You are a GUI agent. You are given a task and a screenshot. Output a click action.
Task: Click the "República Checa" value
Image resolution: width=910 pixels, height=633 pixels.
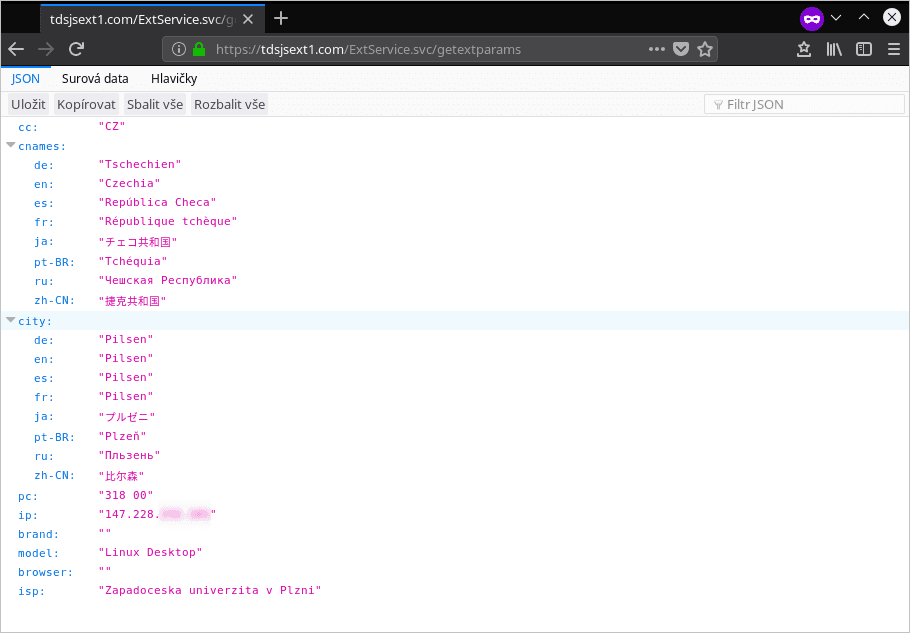click(x=157, y=202)
